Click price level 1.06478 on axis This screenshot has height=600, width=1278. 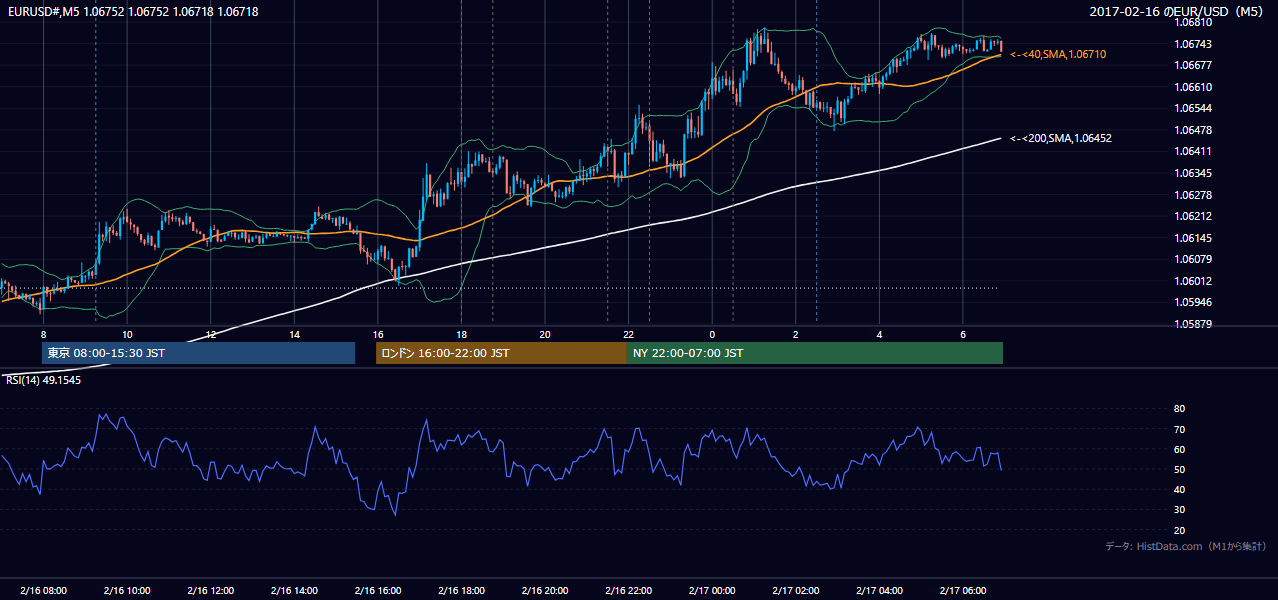point(1193,130)
